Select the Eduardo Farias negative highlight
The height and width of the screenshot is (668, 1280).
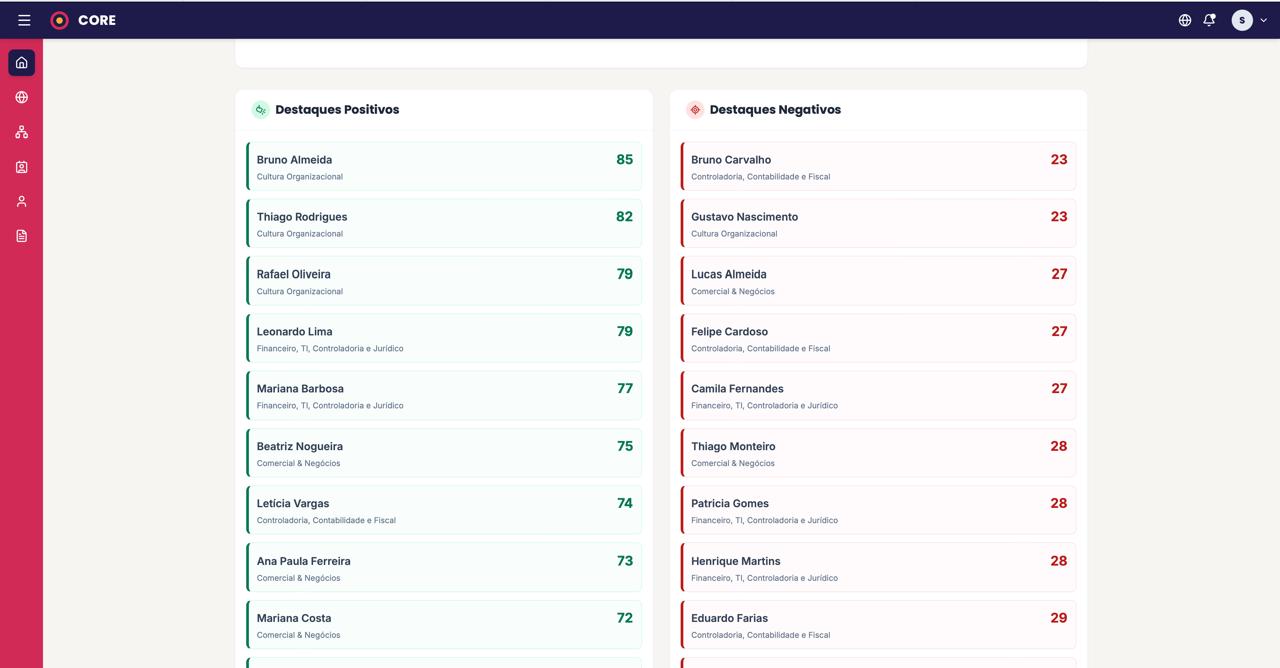[x=878, y=625]
